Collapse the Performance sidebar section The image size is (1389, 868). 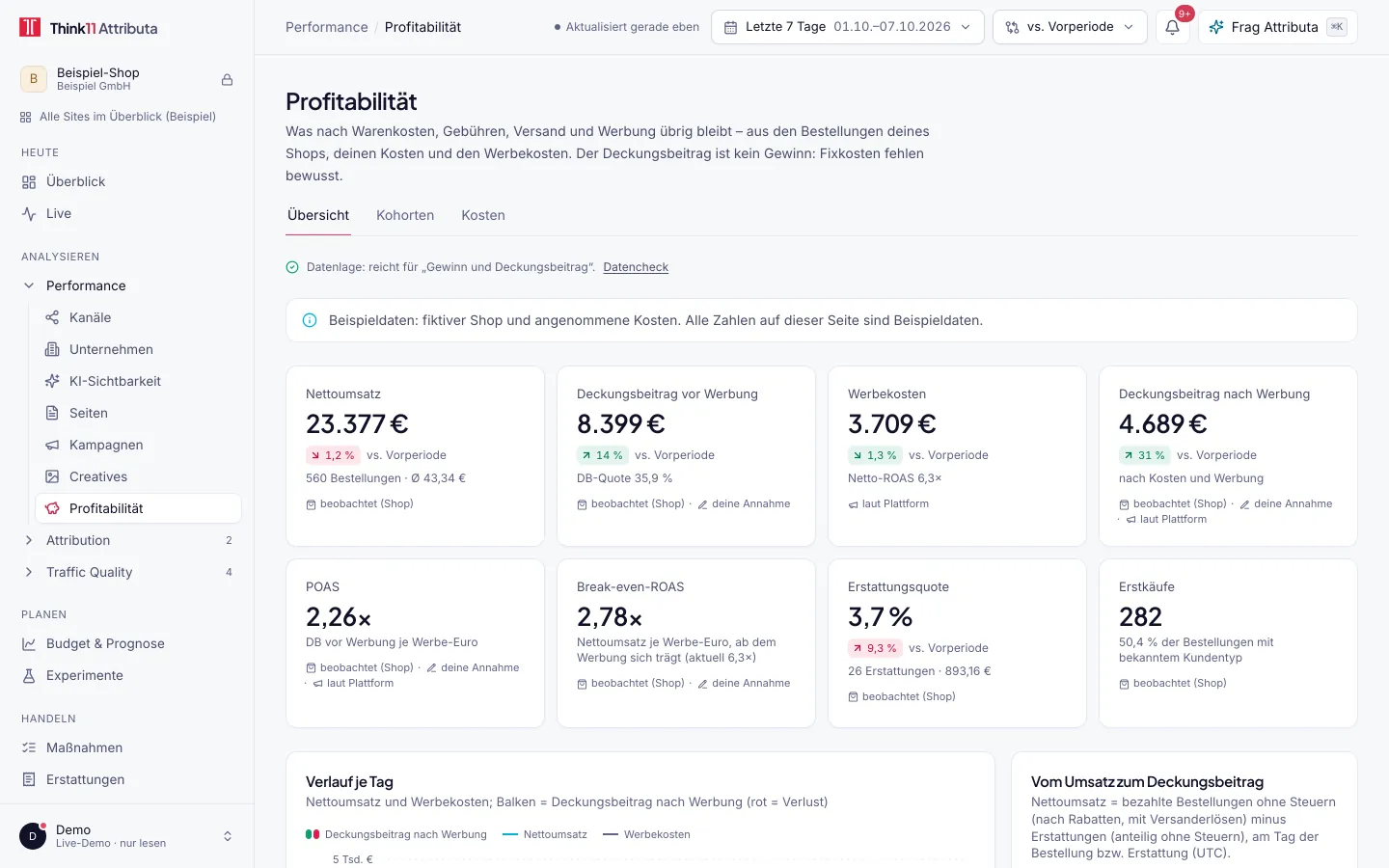coord(29,285)
